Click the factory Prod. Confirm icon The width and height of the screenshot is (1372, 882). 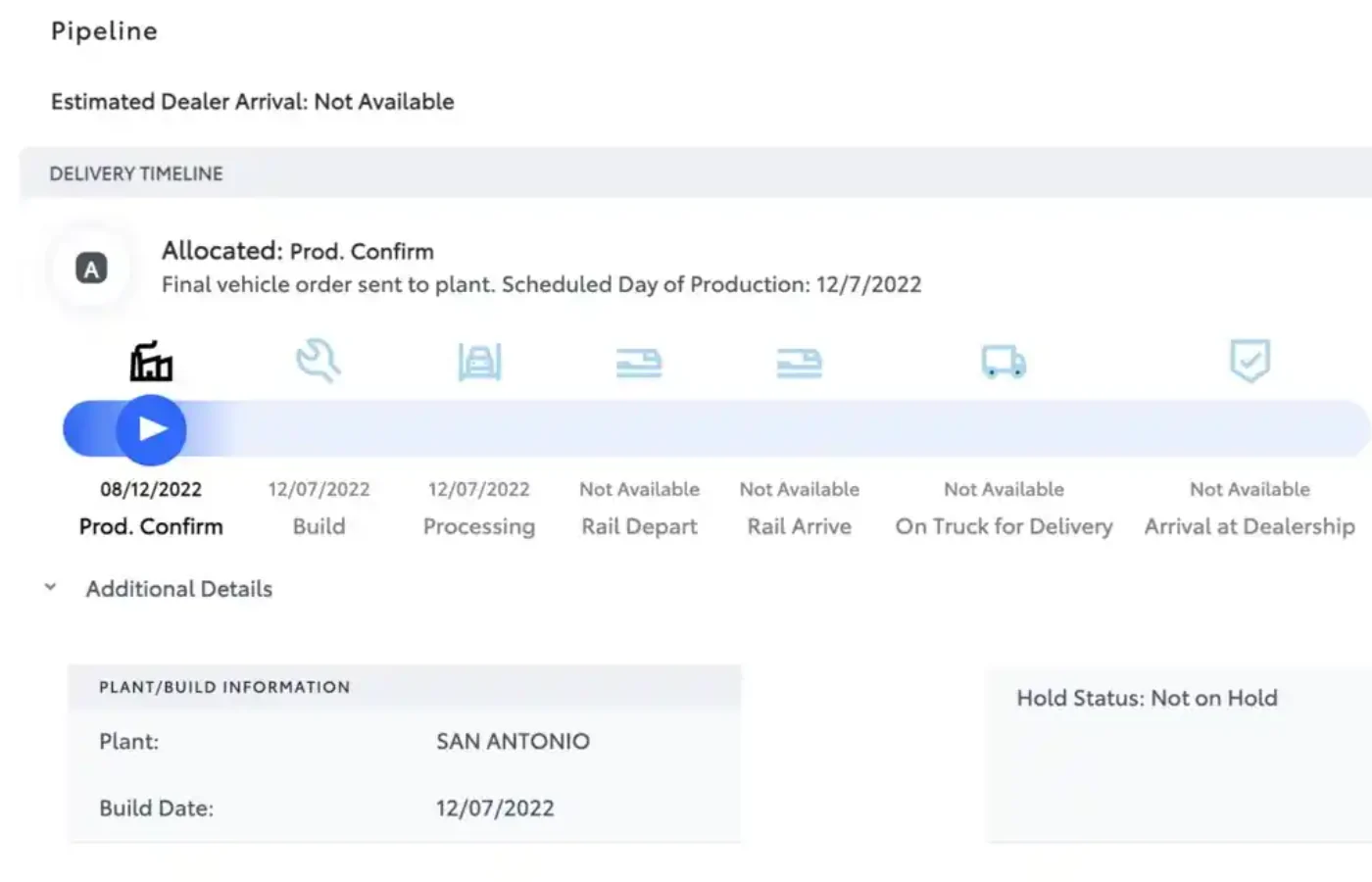point(151,362)
